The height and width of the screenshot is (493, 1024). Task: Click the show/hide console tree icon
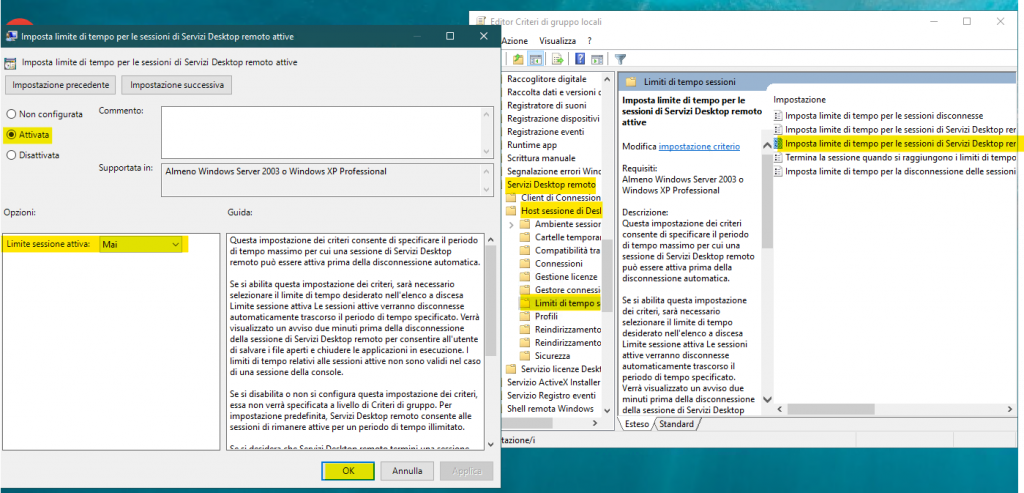click(537, 59)
